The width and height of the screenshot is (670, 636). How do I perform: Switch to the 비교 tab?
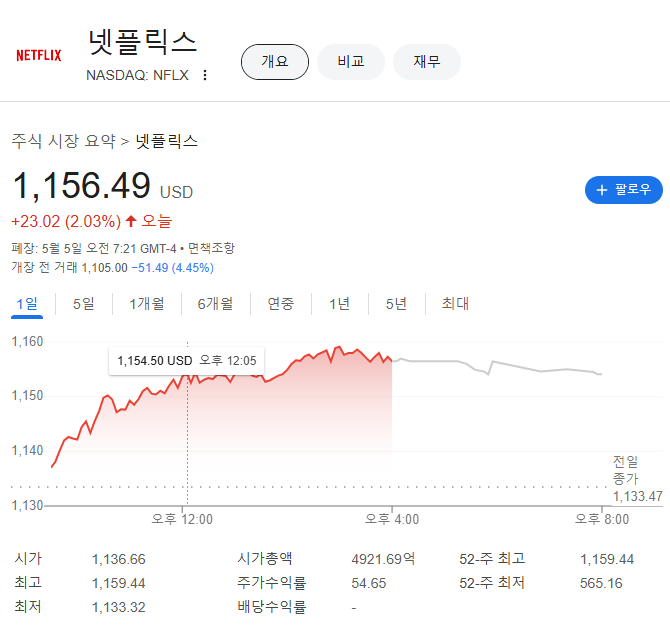351,62
